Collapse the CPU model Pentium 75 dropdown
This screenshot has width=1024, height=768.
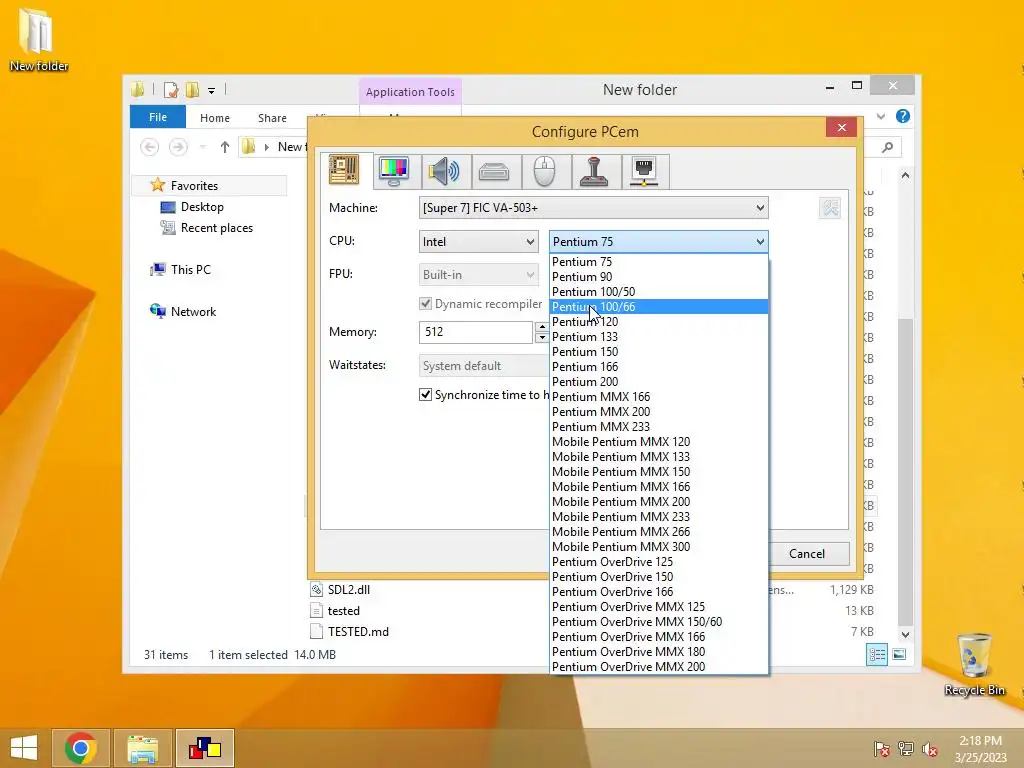click(x=658, y=242)
